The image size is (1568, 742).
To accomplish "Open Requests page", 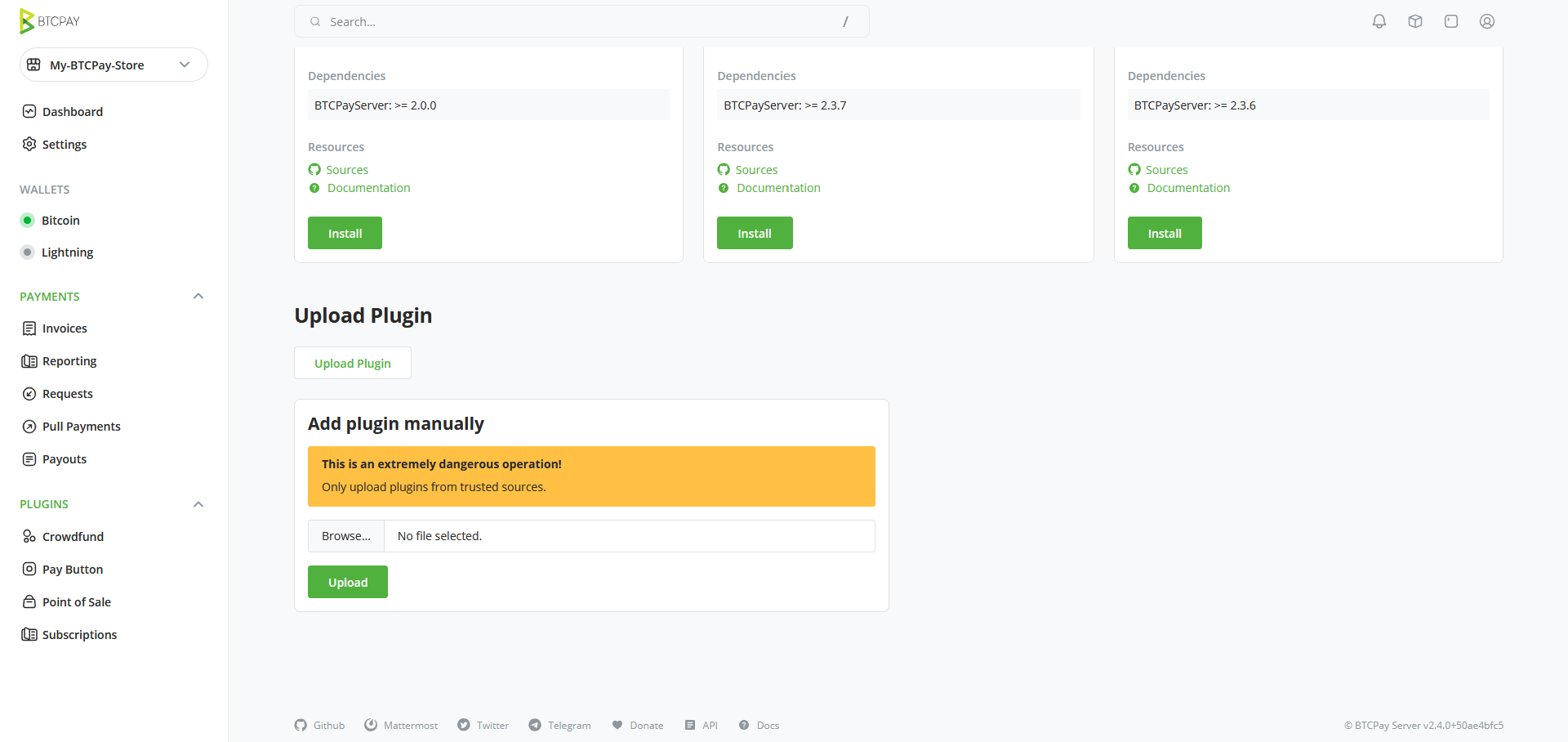I will coord(68,394).
